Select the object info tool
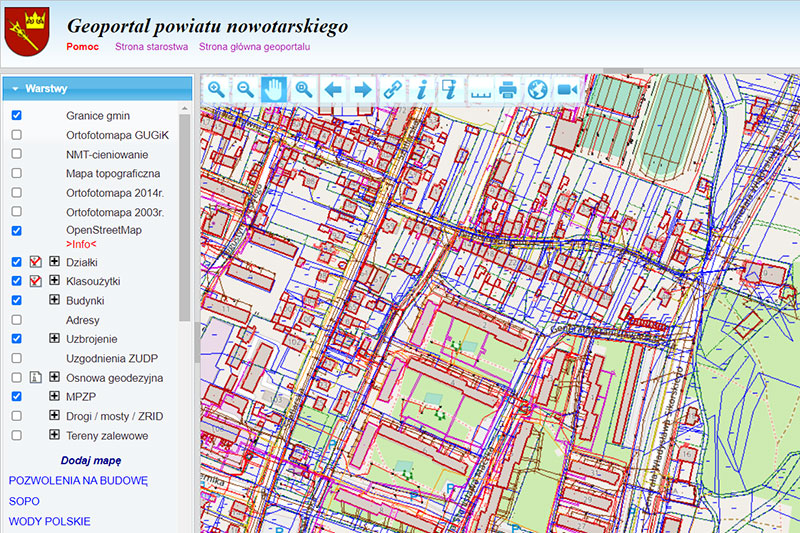The height and width of the screenshot is (533, 800). point(421,90)
